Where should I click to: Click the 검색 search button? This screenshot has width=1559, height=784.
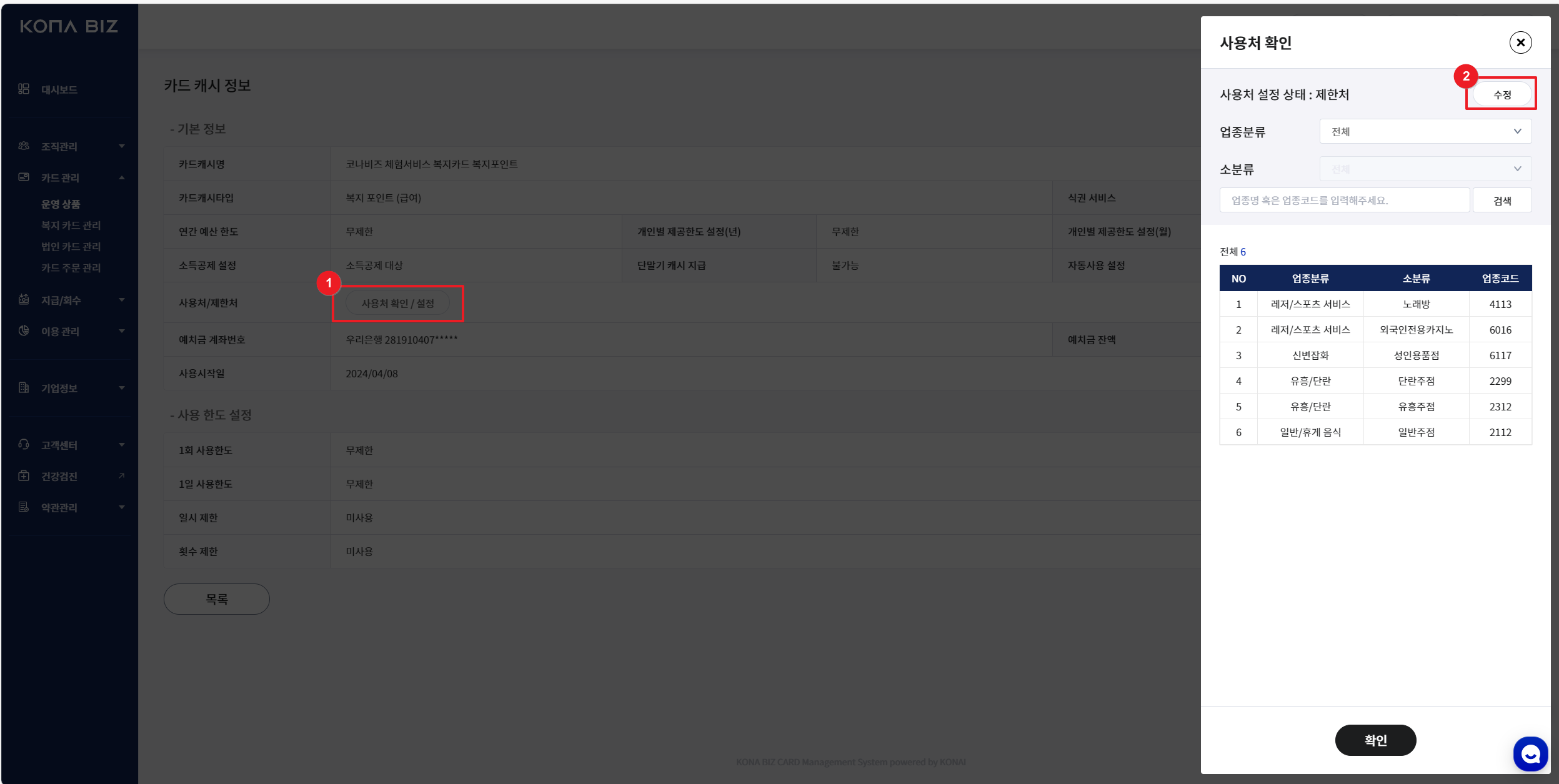pyautogui.click(x=1502, y=201)
